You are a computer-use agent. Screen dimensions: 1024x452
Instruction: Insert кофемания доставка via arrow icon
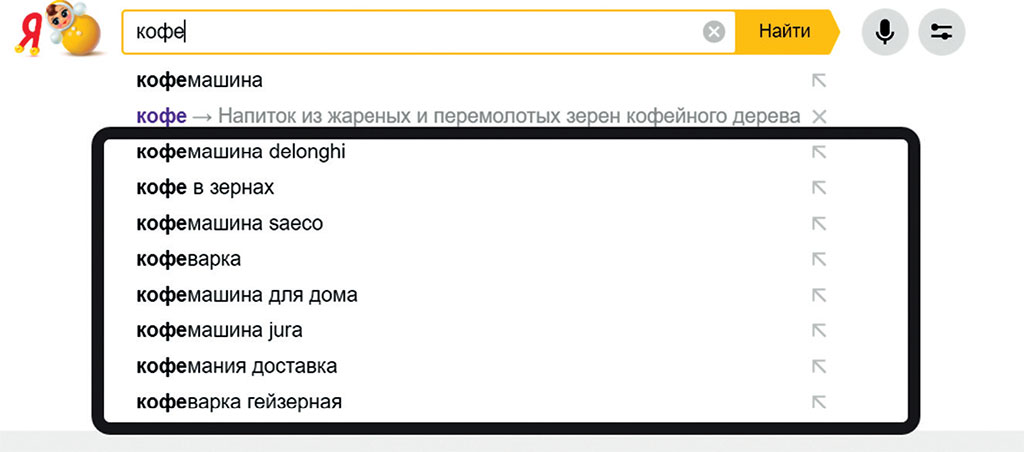819,367
